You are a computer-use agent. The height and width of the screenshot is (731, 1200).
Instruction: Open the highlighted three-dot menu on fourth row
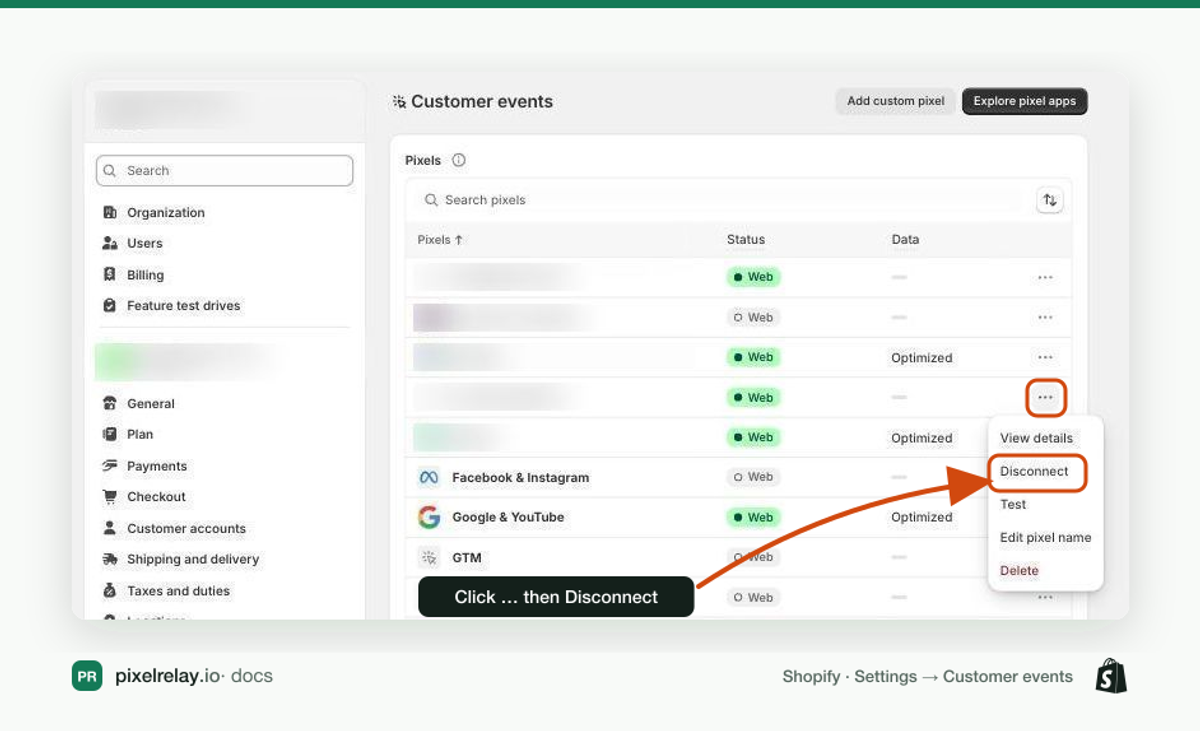coord(1045,398)
